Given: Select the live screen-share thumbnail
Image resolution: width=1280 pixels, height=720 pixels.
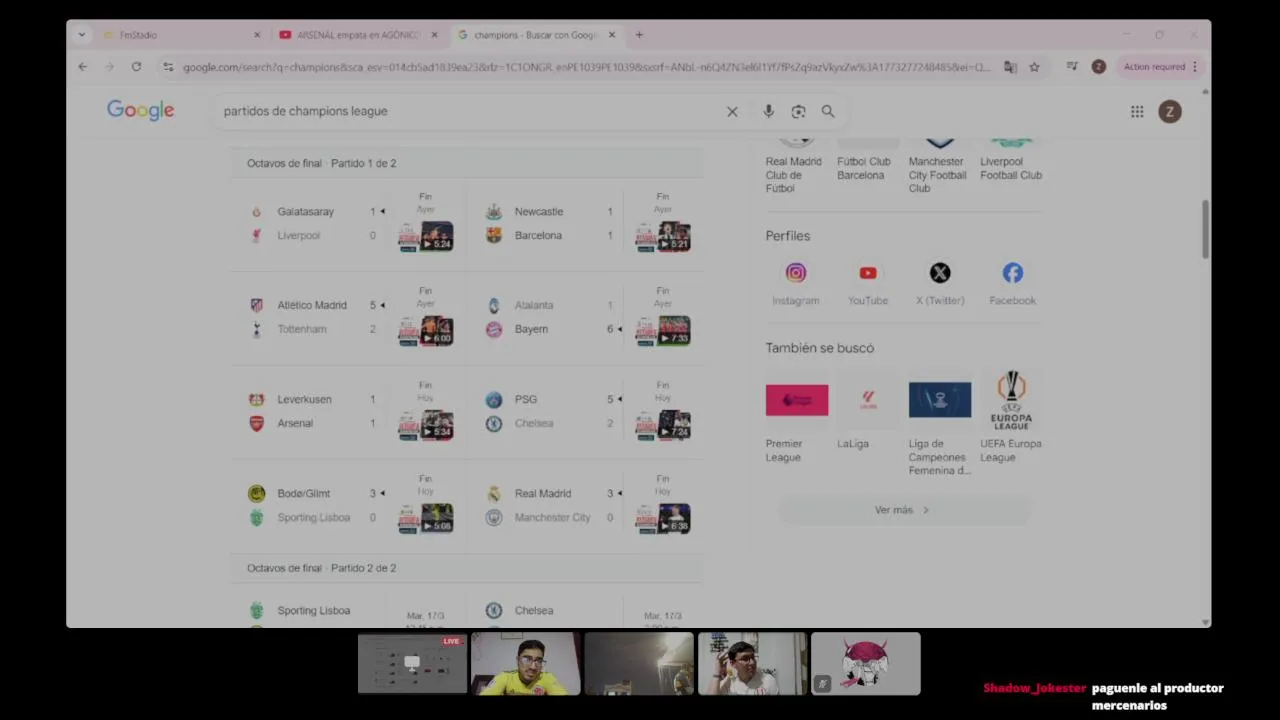Looking at the screenshot, I should 412,663.
